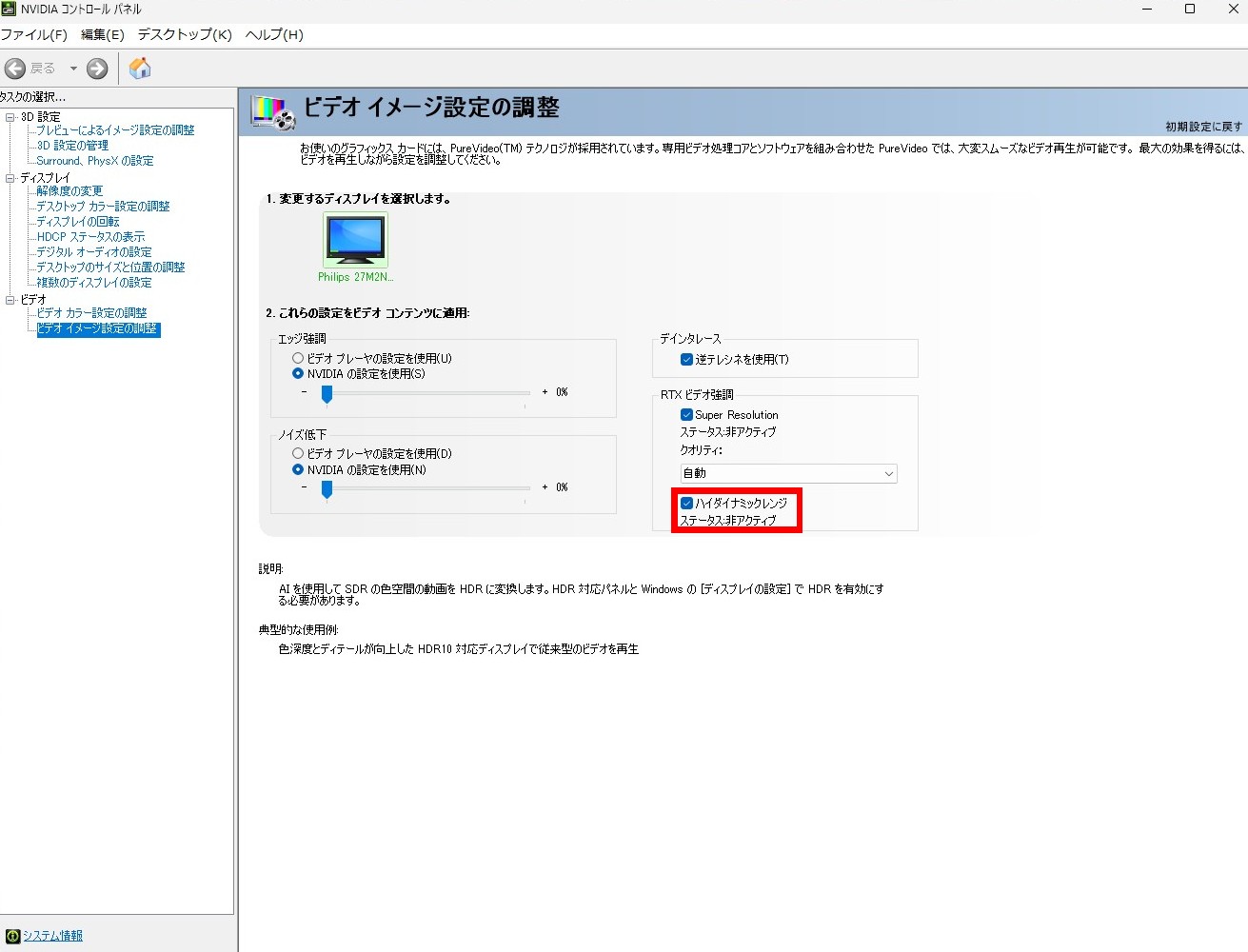Open 解像度の変更 in the task tree
The width and height of the screenshot is (1248, 952).
[69, 191]
